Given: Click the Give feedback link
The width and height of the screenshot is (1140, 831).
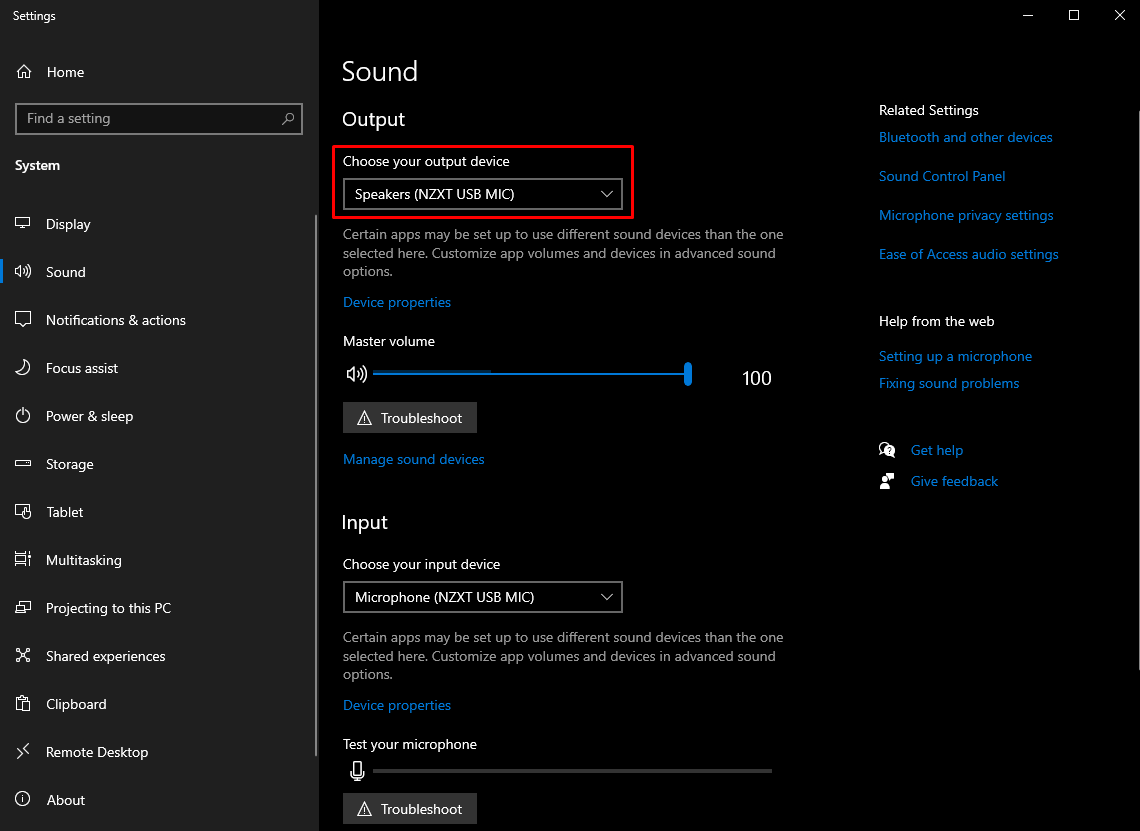Looking at the screenshot, I should [954, 481].
